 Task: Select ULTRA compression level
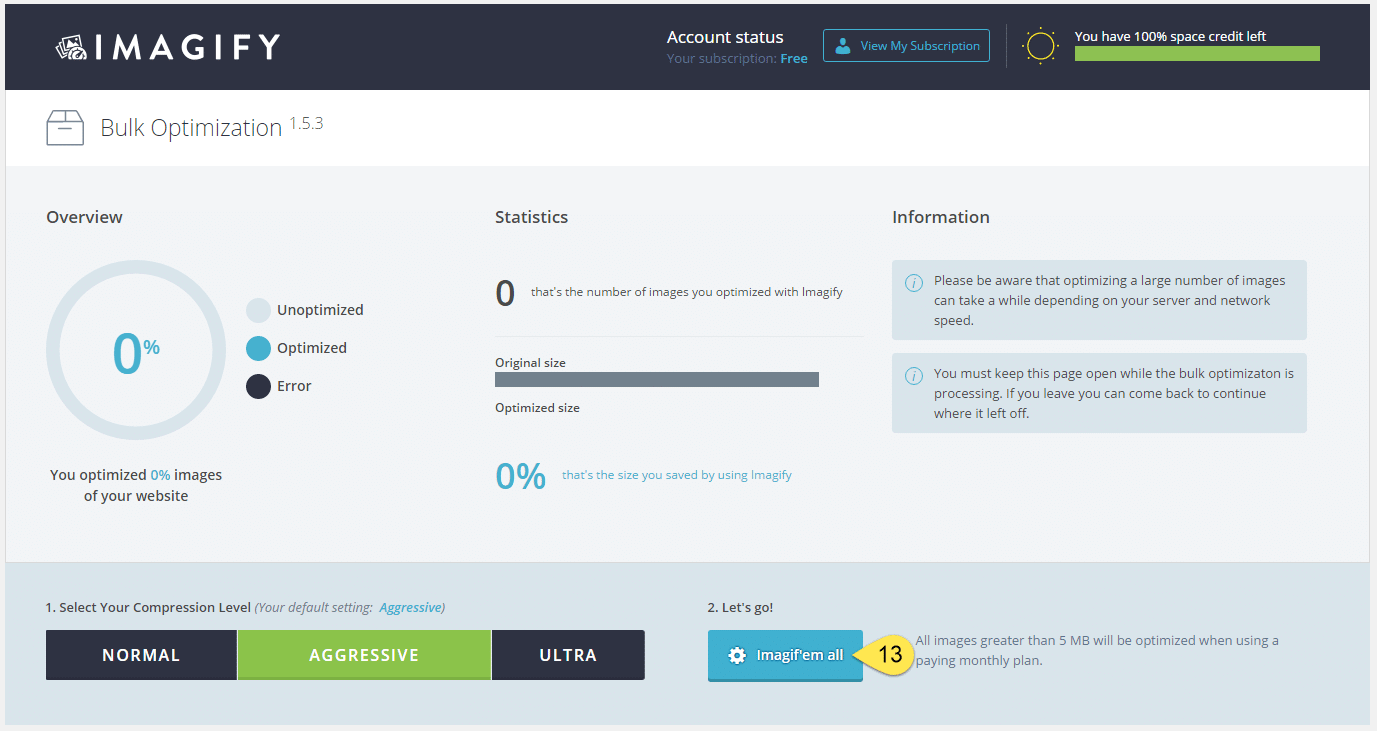point(568,655)
